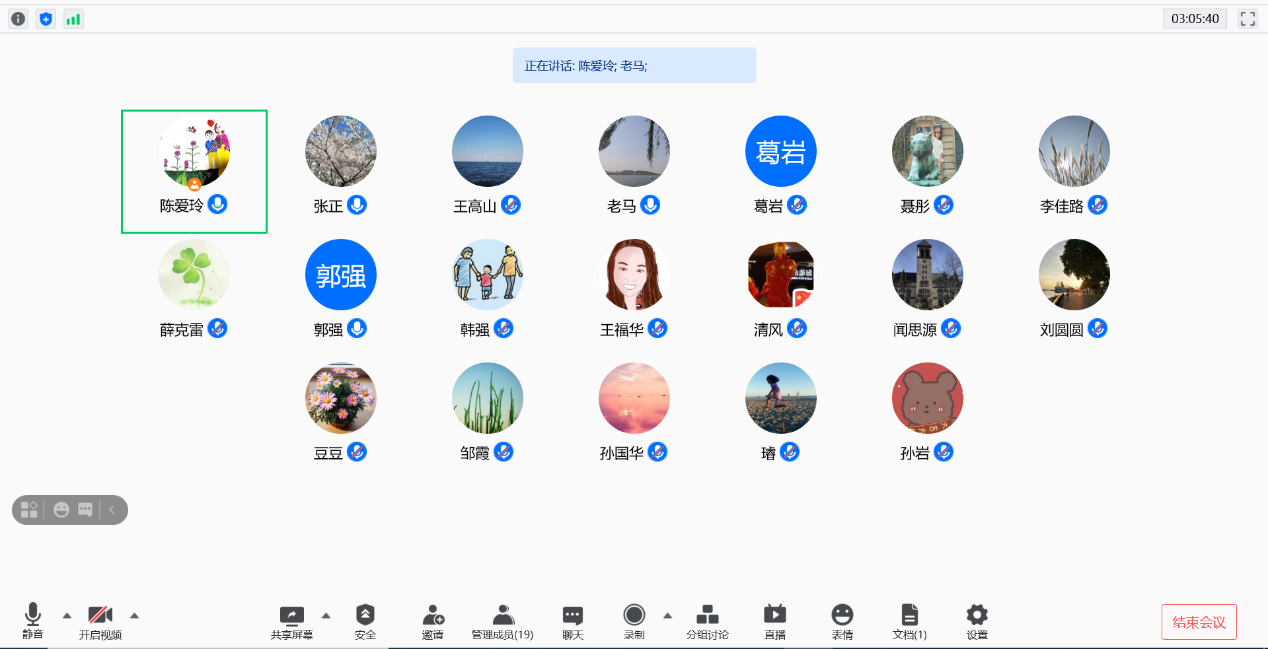Turn on camera with 开启视频
This screenshot has height=649, width=1268.
point(100,621)
